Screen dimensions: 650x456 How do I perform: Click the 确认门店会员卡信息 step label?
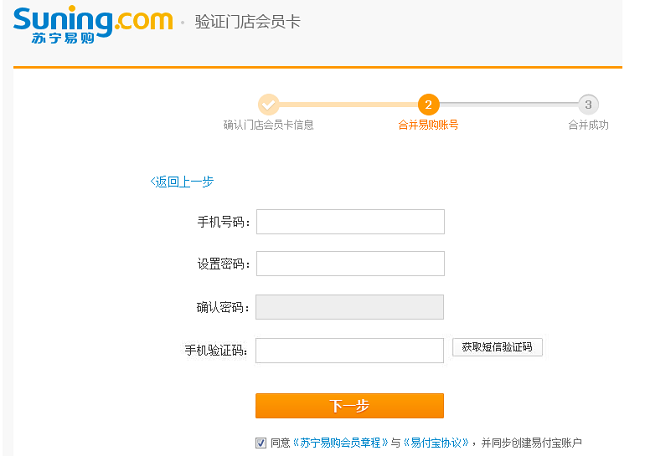pyautogui.click(x=269, y=125)
